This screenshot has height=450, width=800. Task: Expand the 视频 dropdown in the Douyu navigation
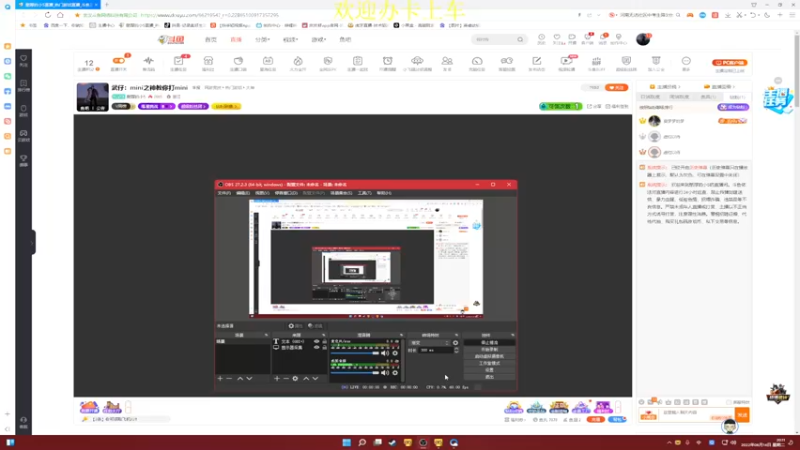[x=290, y=39]
